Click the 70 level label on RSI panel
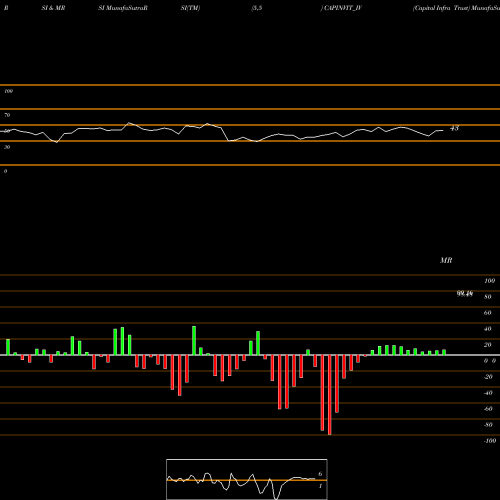 coord(7,115)
